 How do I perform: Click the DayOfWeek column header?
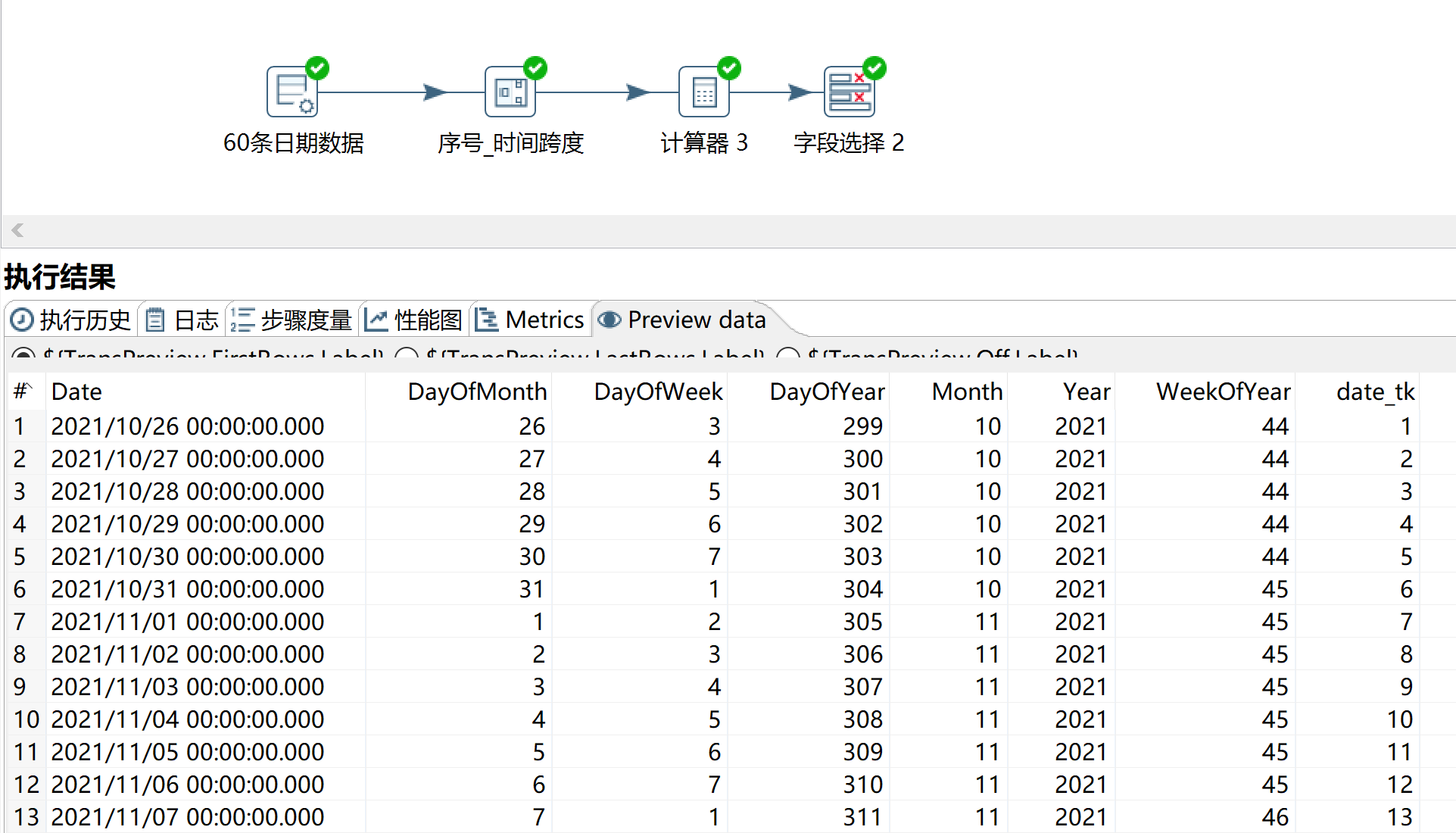pos(657,392)
